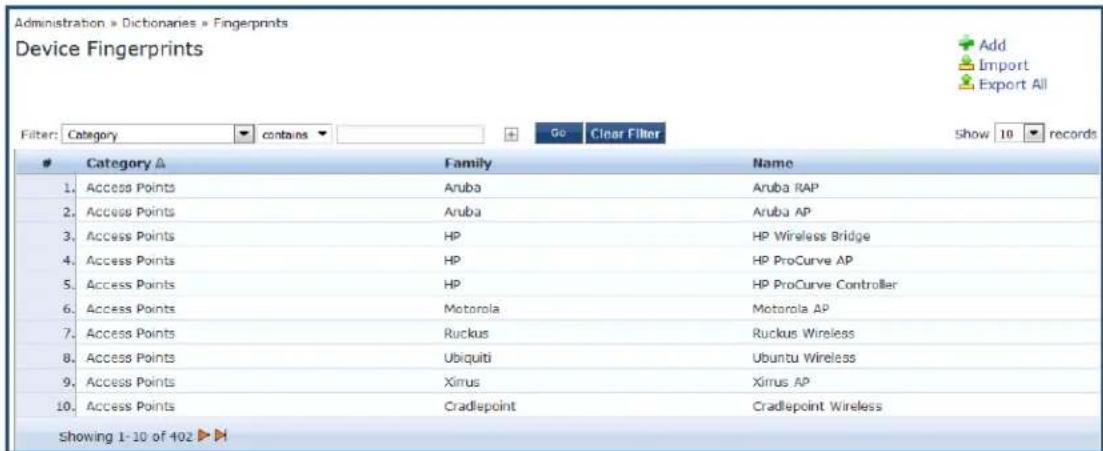The image size is (1103, 451).
Task: Select the HP ProCurve Controller row
Action: tap(824, 285)
